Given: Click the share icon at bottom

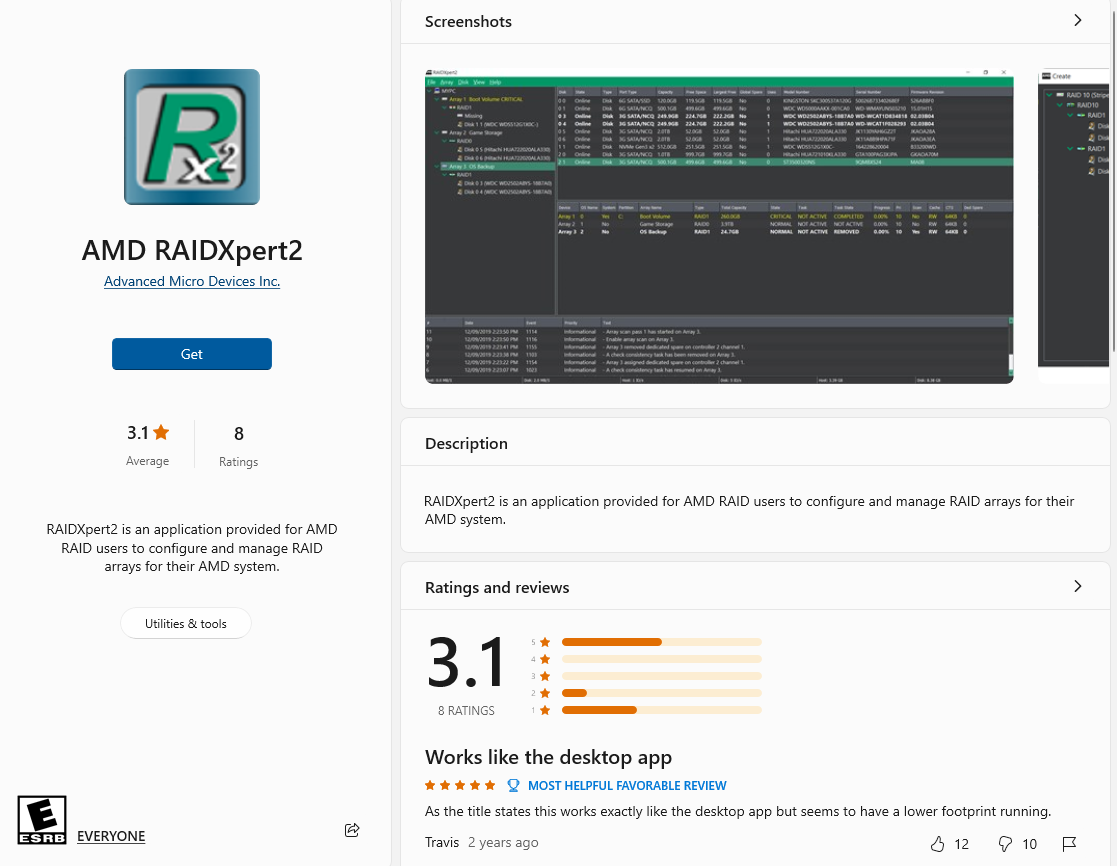Looking at the screenshot, I should coord(352,830).
